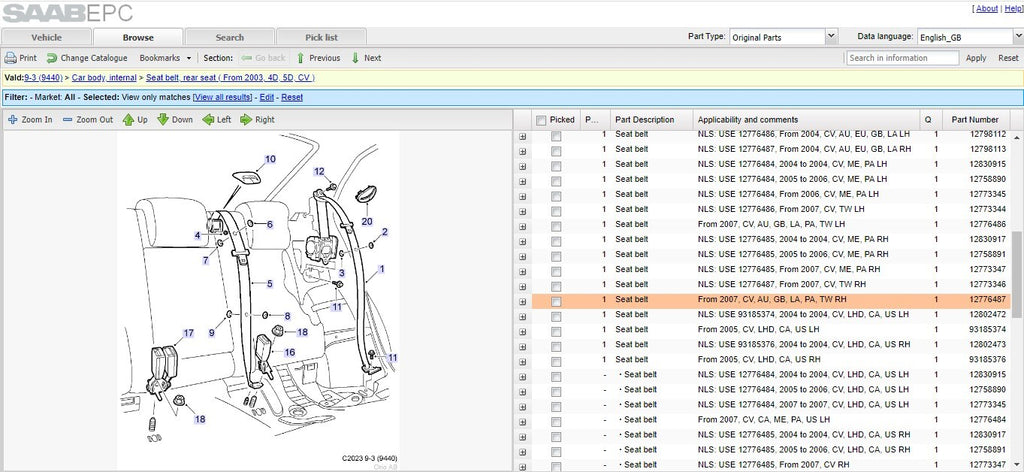Click the filter Reset link
1024x472 pixels.
(x=292, y=97)
